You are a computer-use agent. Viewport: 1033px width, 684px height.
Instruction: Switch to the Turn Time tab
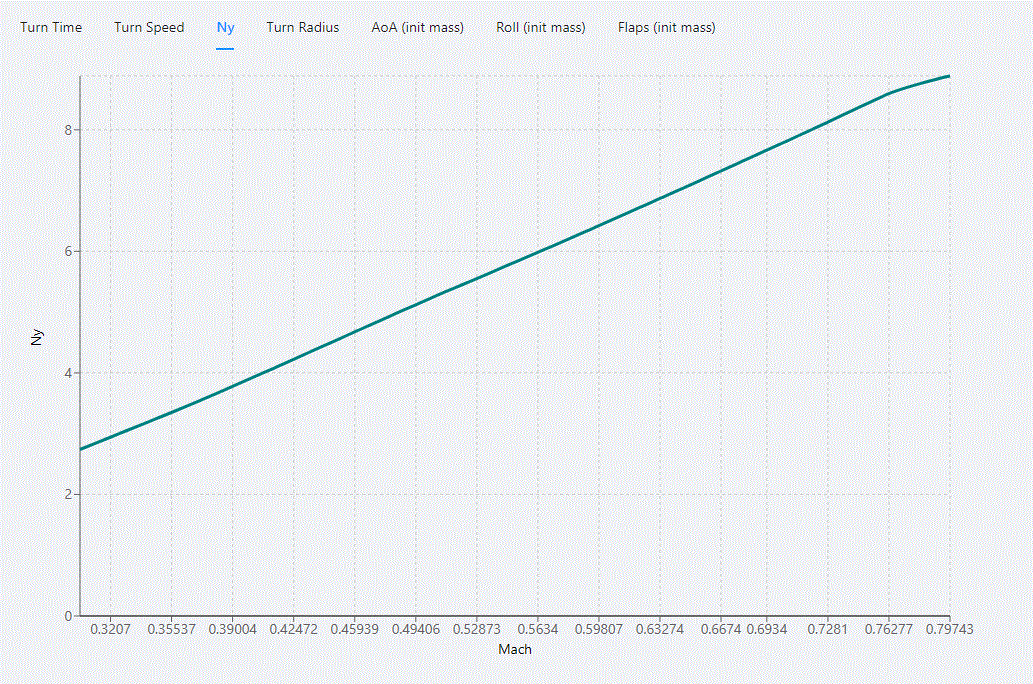coord(51,28)
